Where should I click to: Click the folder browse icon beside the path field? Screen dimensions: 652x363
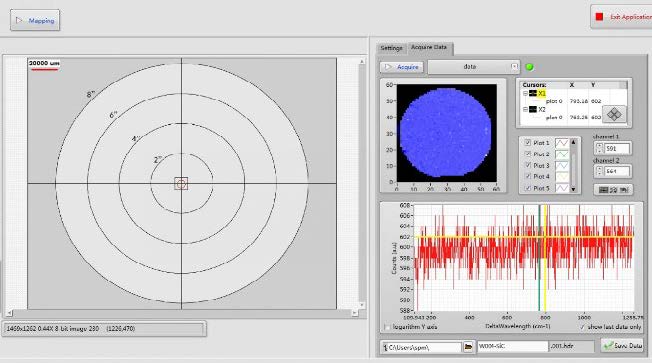pyautogui.click(x=468, y=346)
